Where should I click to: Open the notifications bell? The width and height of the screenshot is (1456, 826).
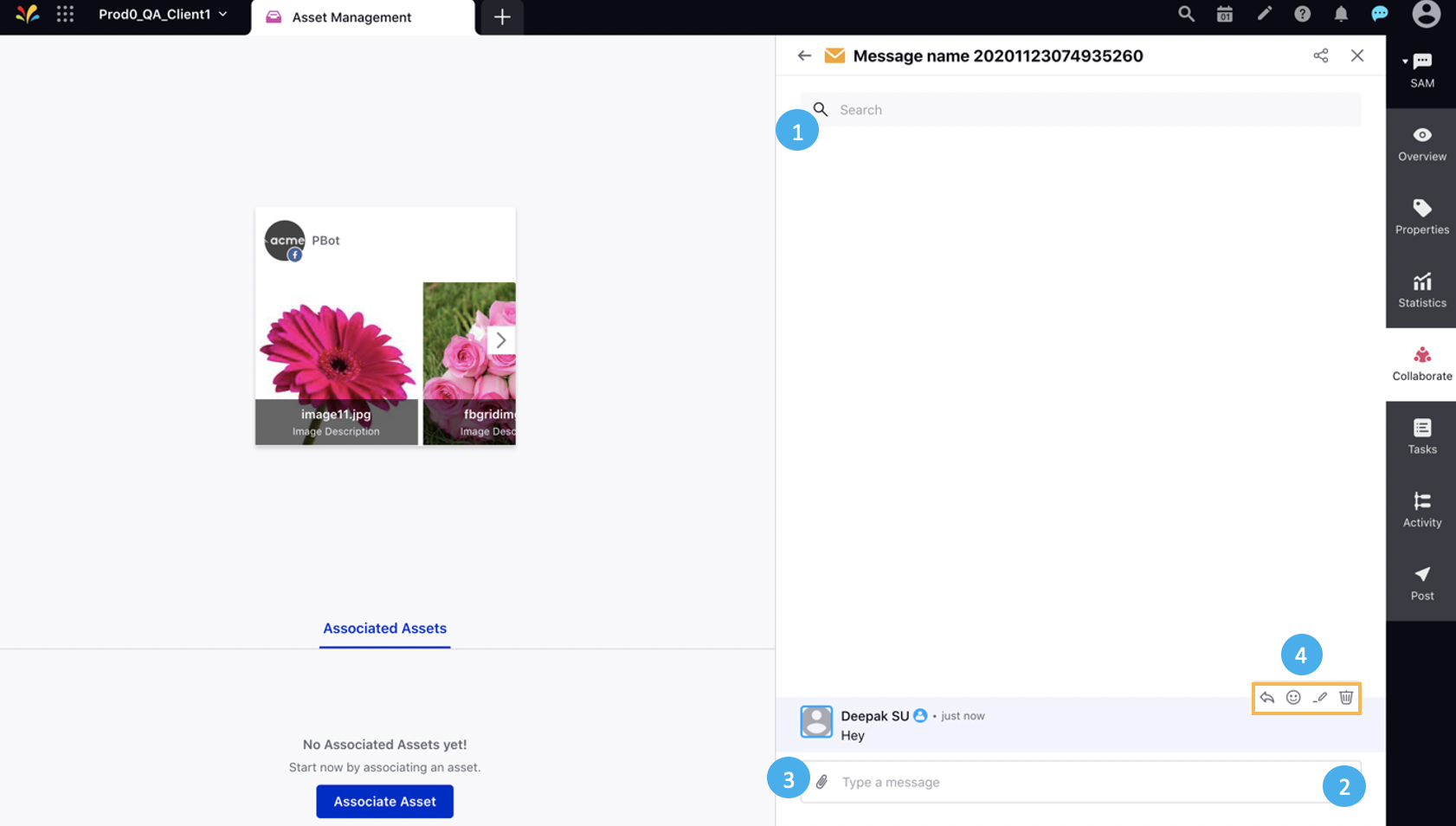(1341, 14)
